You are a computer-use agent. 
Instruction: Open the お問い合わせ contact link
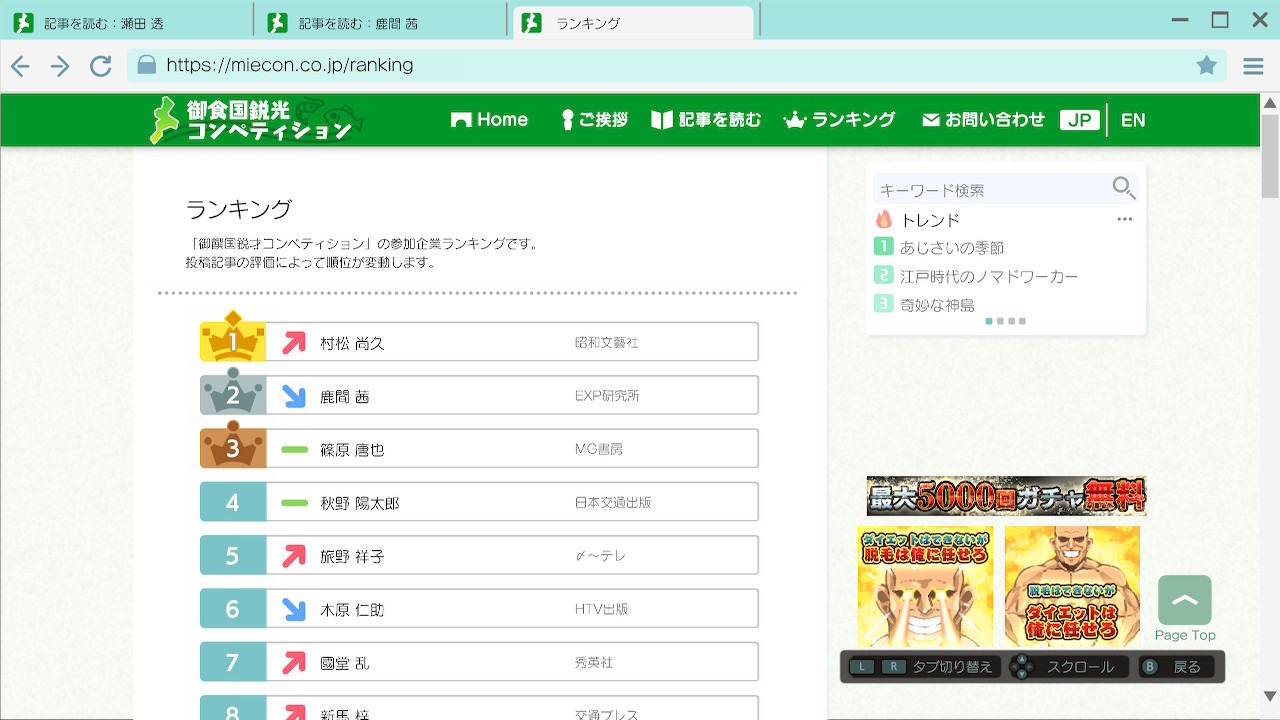[x=983, y=120]
